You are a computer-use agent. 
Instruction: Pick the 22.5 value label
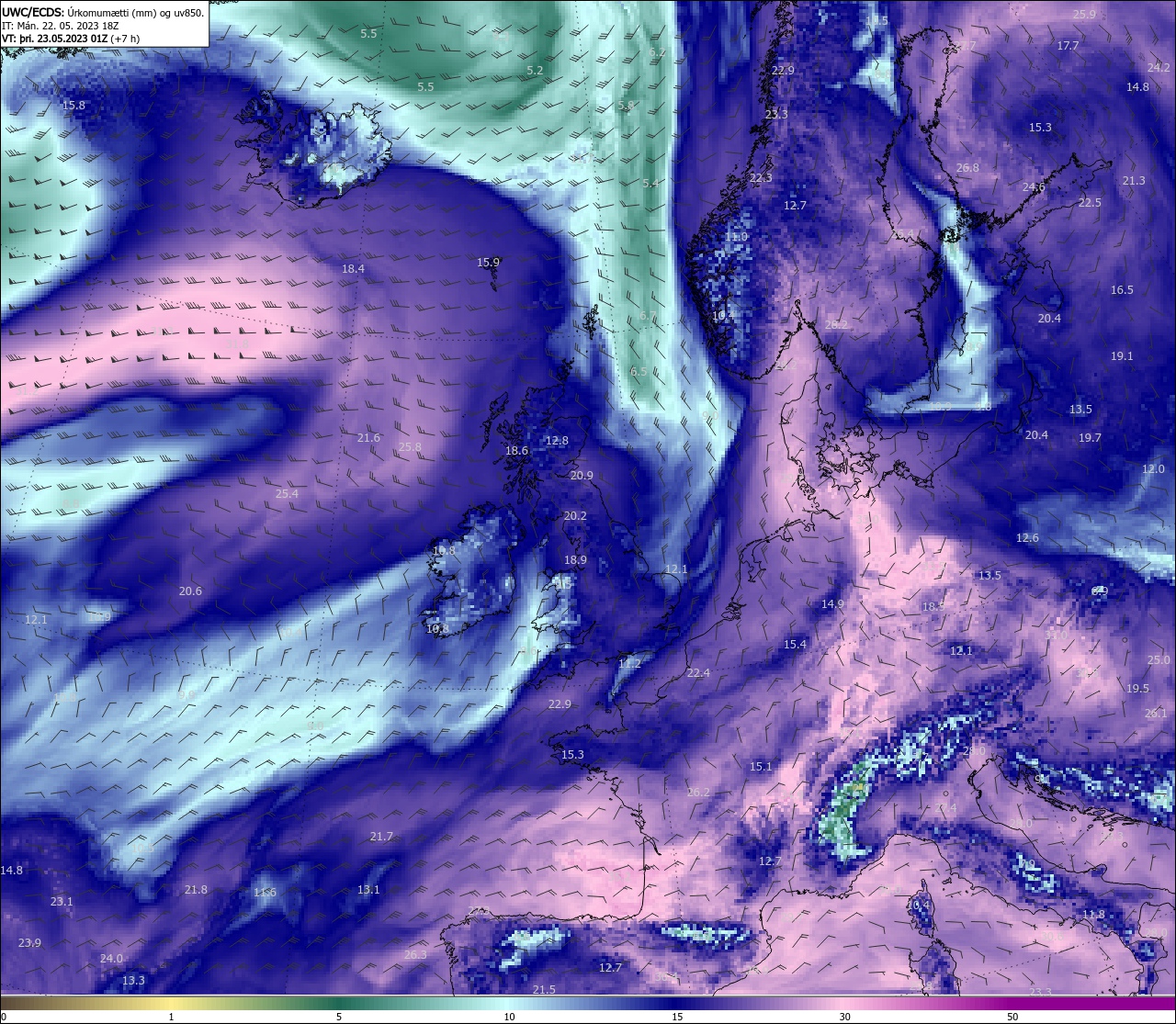coord(1090,203)
